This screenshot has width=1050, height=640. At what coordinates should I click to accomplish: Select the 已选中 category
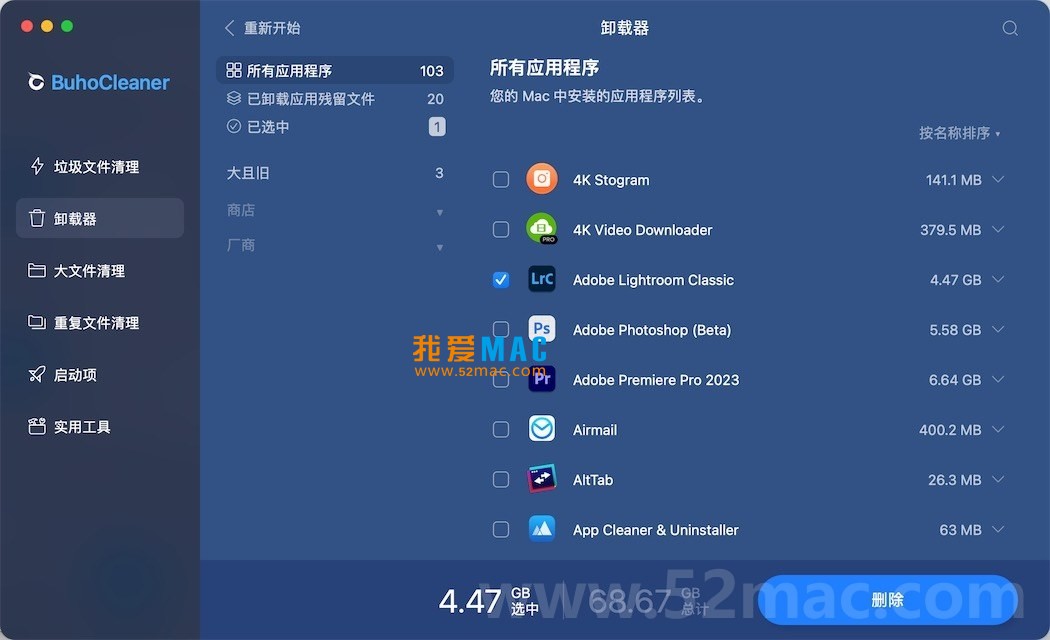[335, 127]
